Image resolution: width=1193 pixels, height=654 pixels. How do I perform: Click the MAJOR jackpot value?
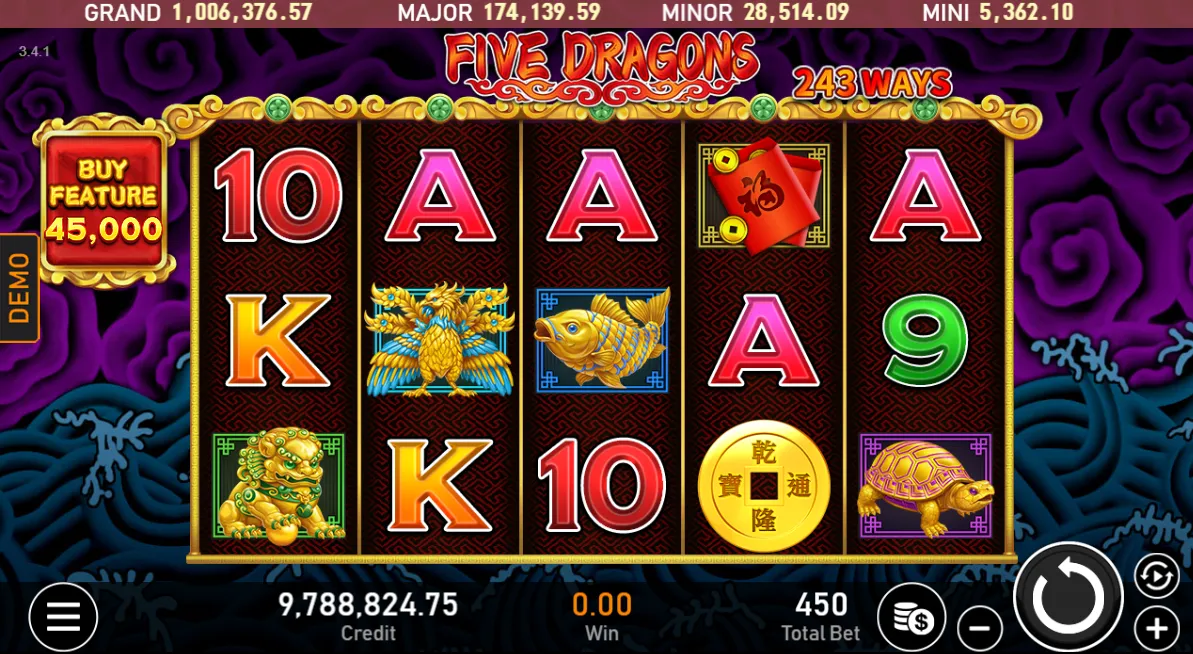tap(542, 13)
